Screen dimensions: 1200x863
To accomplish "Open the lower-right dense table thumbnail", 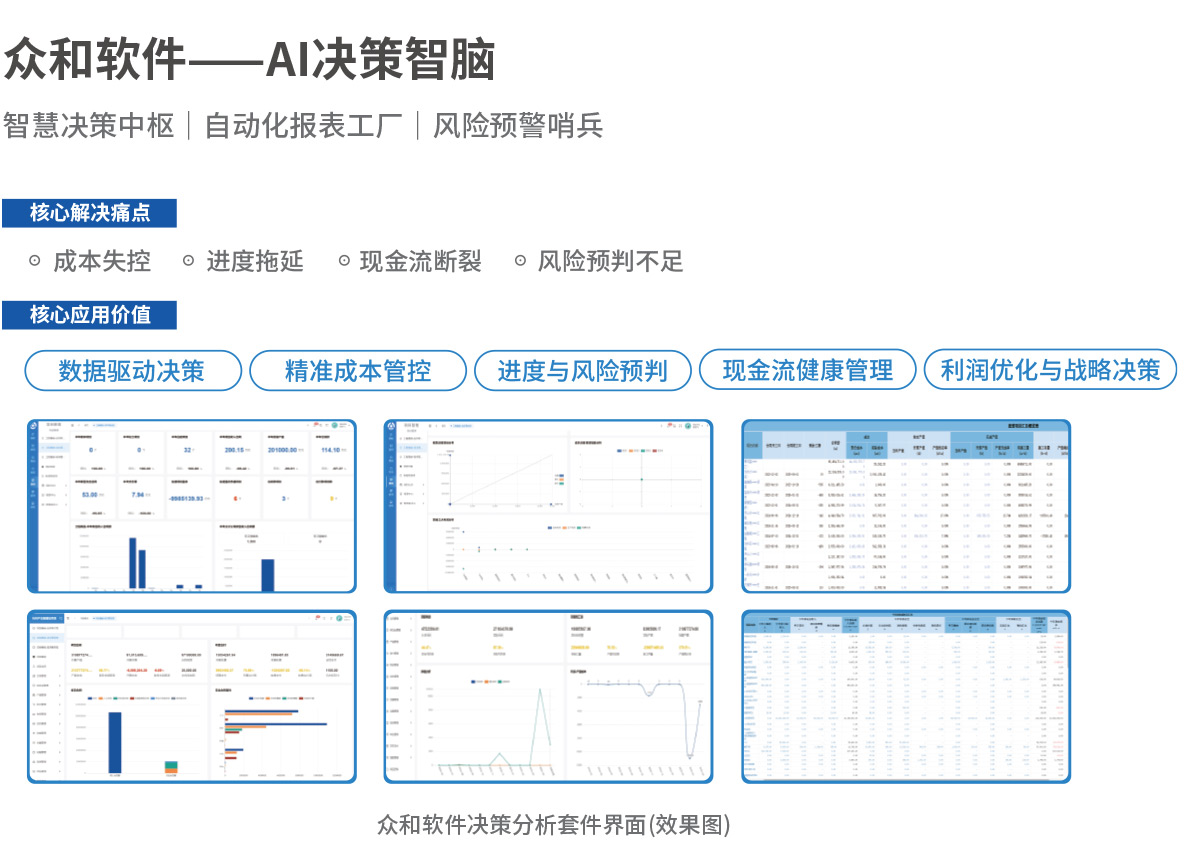I will tap(906, 696).
